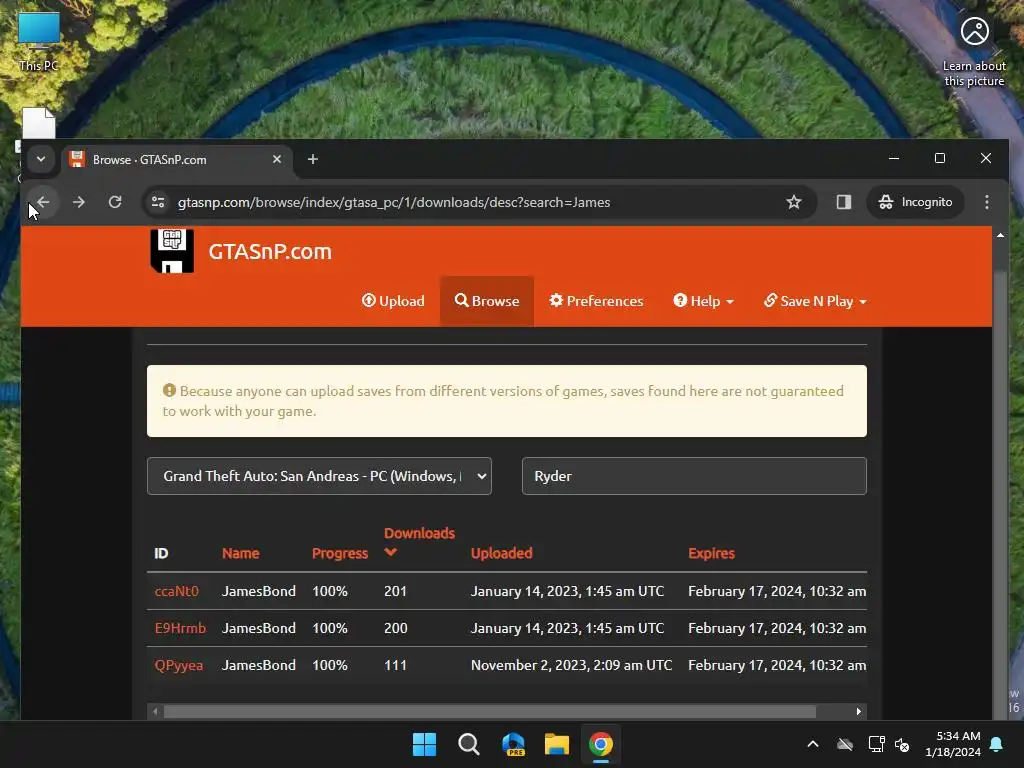The height and width of the screenshot is (768, 1024).
Task: Open the game selection combo box
Action: click(319, 476)
